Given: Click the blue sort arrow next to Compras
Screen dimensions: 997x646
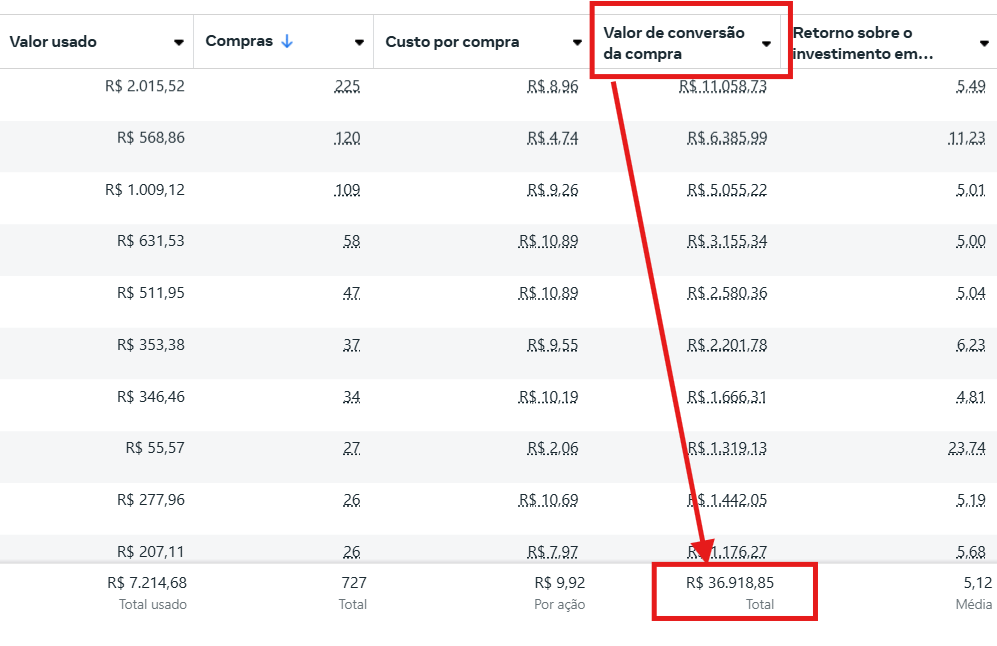Looking at the screenshot, I should click(x=287, y=41).
